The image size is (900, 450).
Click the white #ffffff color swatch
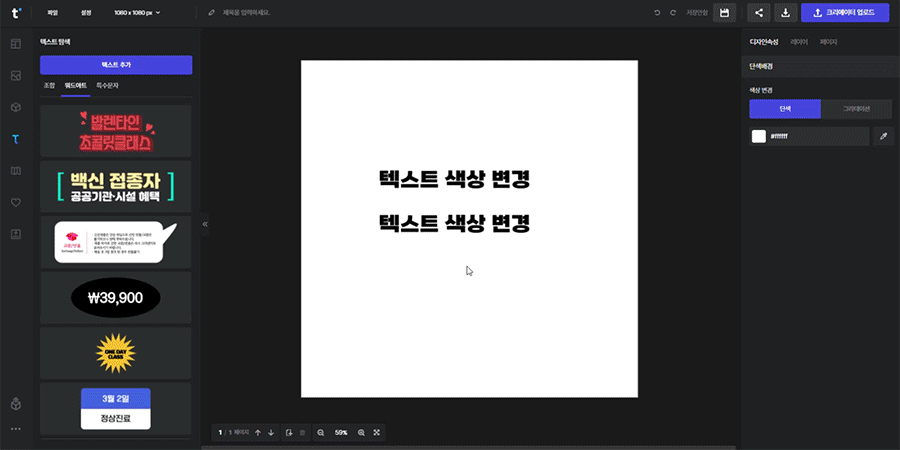[759, 136]
